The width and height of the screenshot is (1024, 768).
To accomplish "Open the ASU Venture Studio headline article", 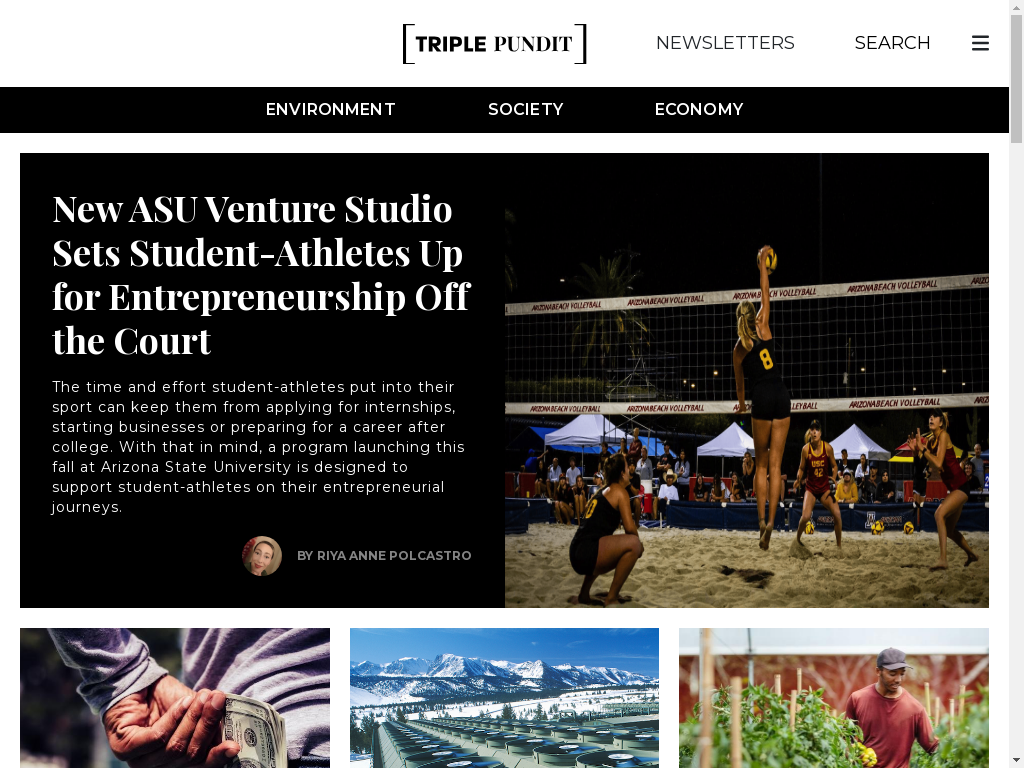I will coord(261,274).
